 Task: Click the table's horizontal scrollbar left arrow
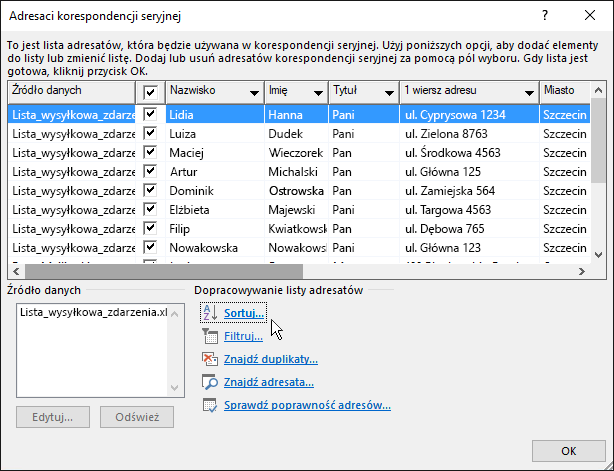[x=16, y=271]
